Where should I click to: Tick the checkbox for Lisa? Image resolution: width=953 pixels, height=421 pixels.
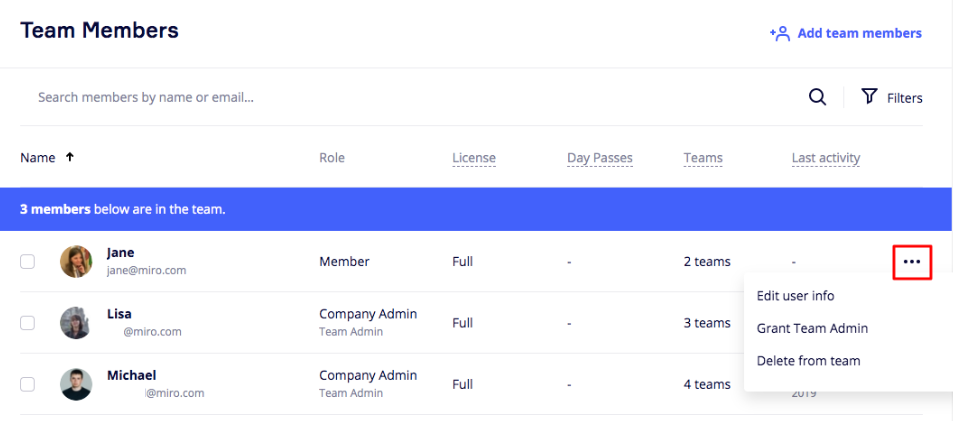click(28, 323)
